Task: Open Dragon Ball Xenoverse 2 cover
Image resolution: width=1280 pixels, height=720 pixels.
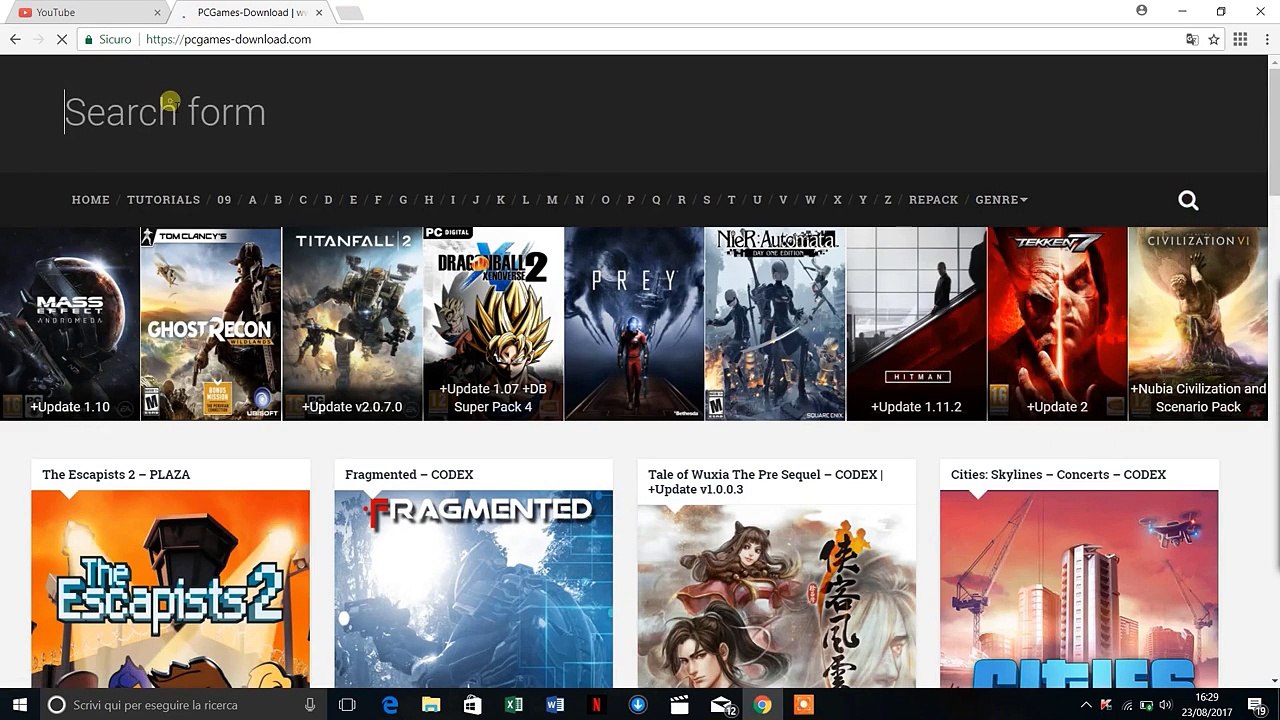Action: [493, 324]
